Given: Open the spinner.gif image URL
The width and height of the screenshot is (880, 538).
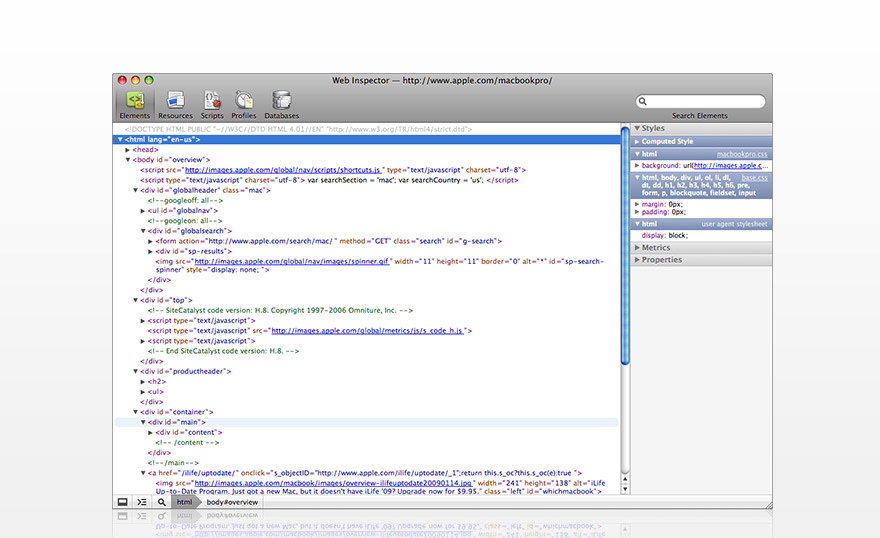Looking at the screenshot, I should coord(292,261).
